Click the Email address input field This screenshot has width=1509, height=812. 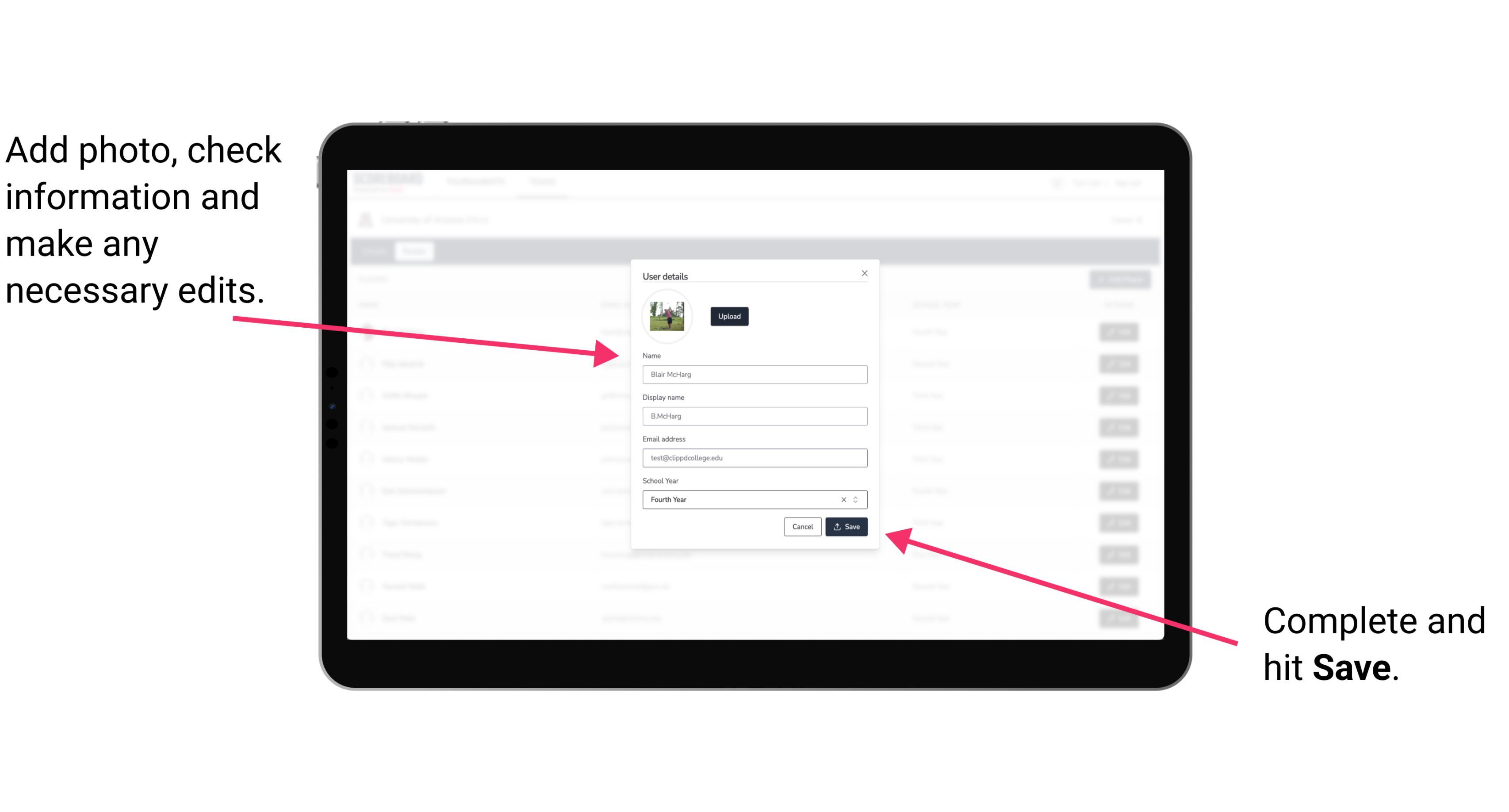pos(753,458)
